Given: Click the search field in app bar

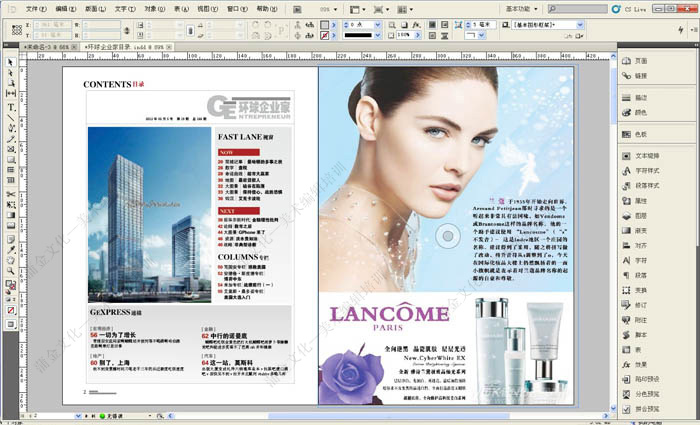Looking at the screenshot, I should (577, 9).
